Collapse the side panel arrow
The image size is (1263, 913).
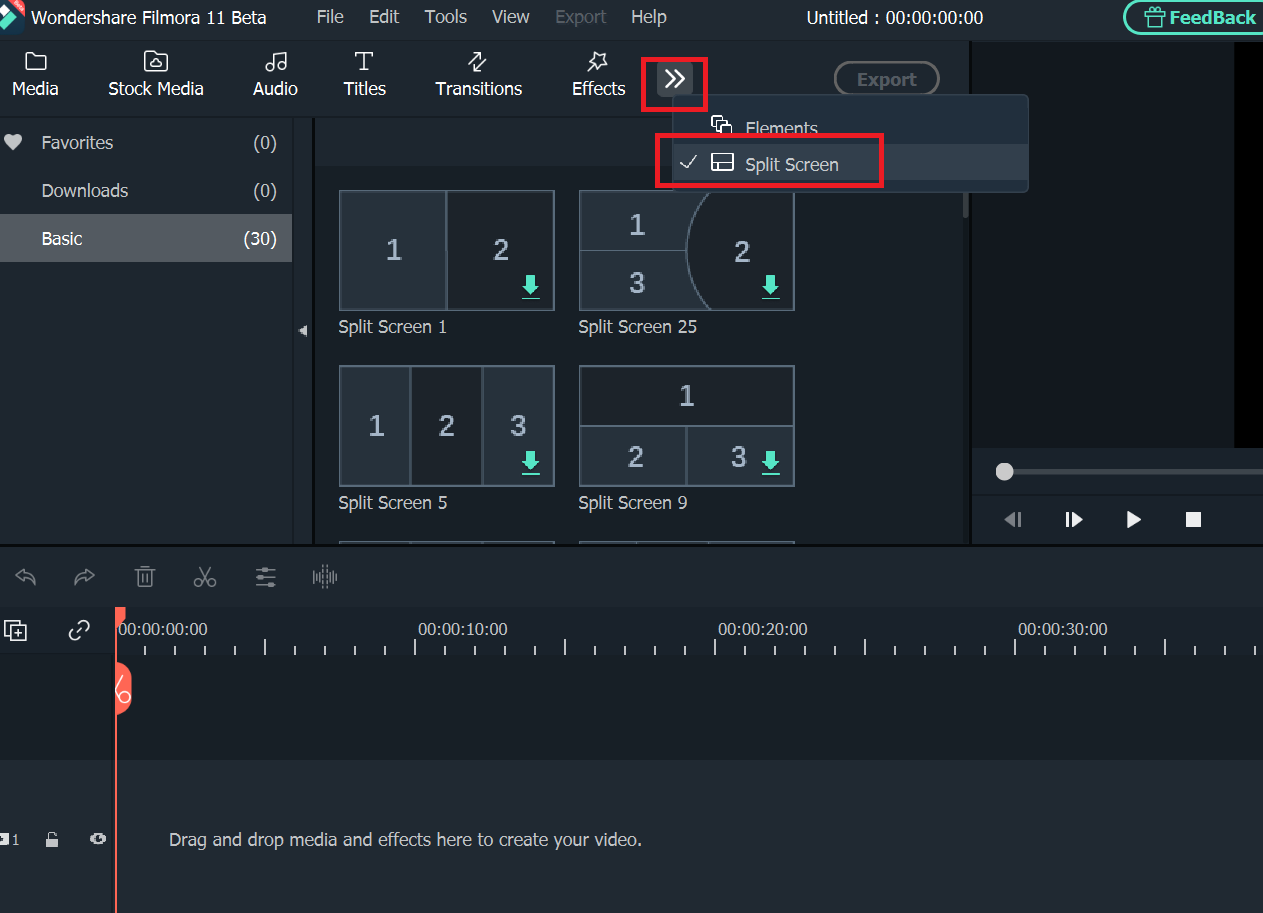303,331
